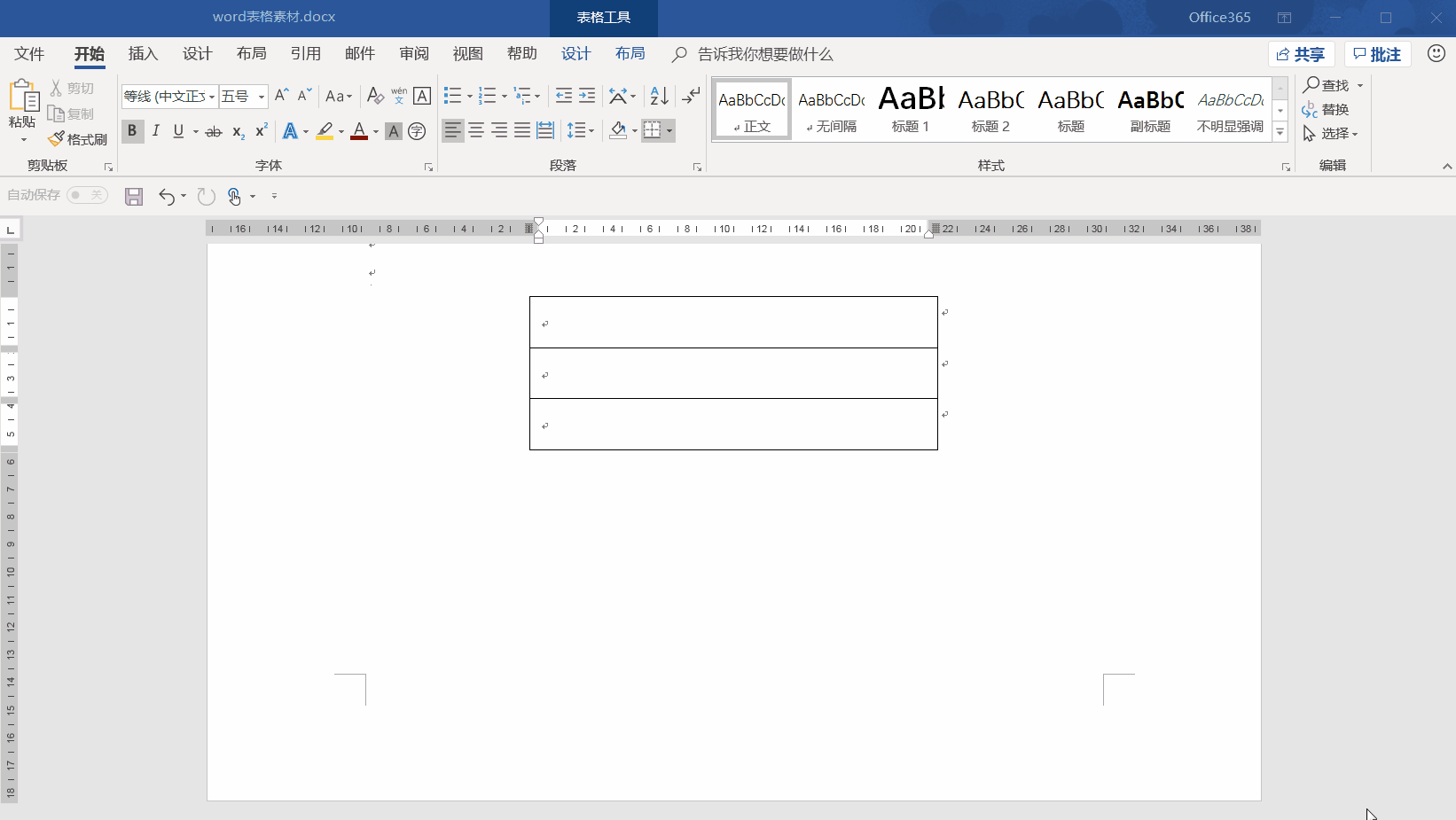
Task: Apply the character border icon
Action: [x=422, y=95]
